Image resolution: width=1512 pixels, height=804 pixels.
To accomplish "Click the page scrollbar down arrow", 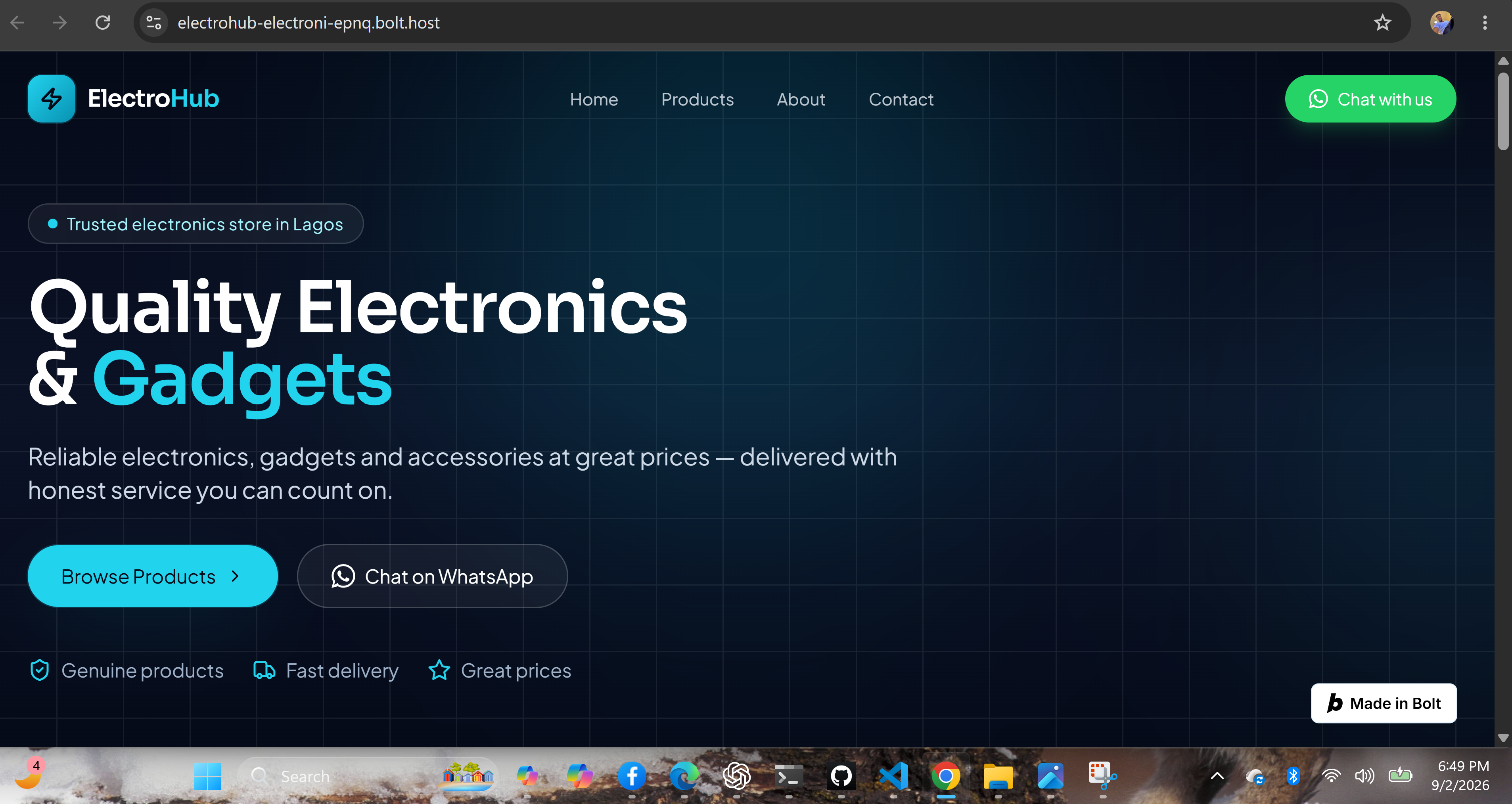I will (x=1502, y=738).
